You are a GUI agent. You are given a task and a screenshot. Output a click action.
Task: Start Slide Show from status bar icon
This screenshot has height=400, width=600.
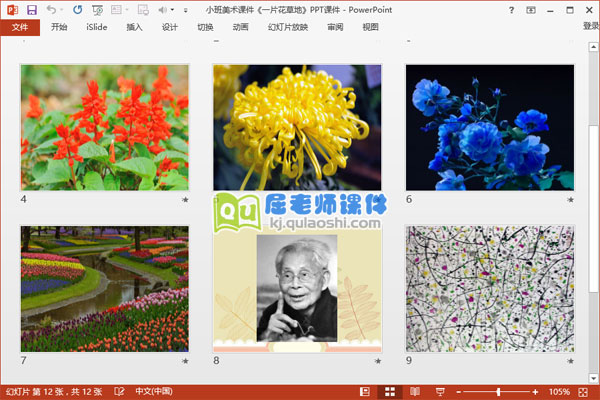440,392
